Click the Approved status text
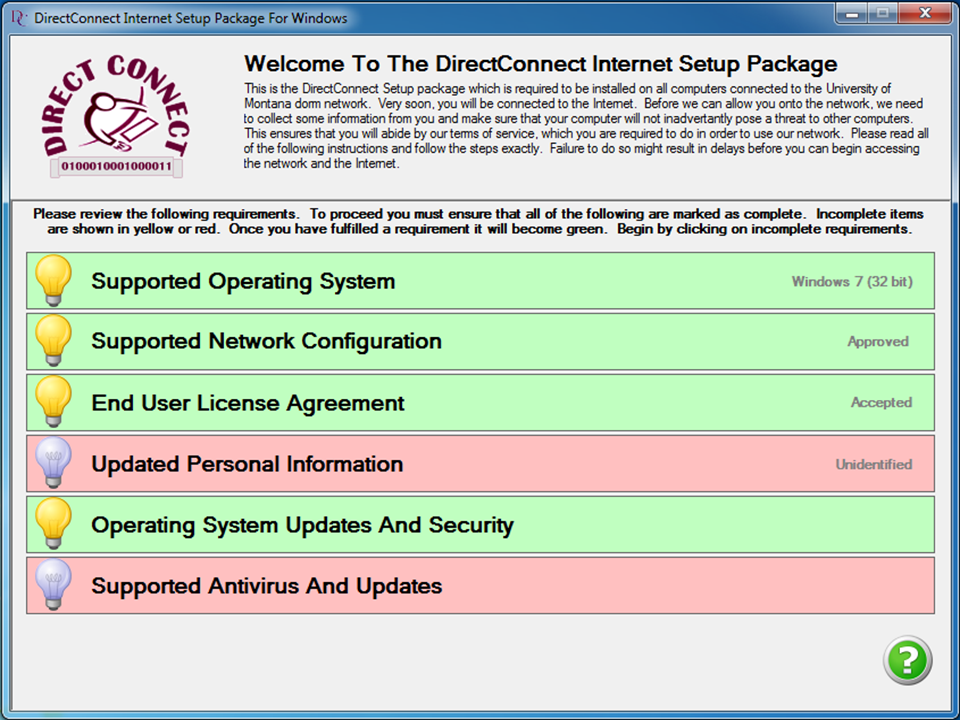Screen dimensions: 960x720 tap(878, 342)
